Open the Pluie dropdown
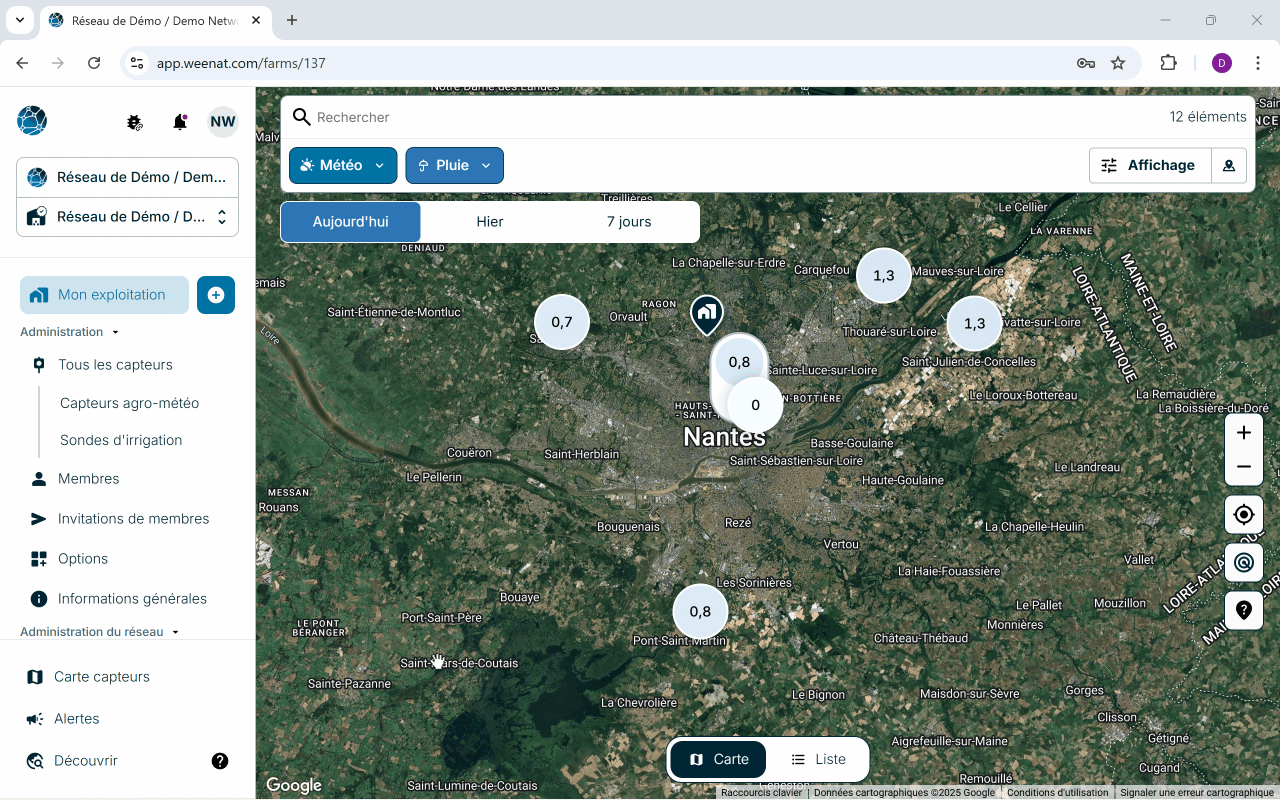Screen dimensions: 1280x800 pos(454,166)
